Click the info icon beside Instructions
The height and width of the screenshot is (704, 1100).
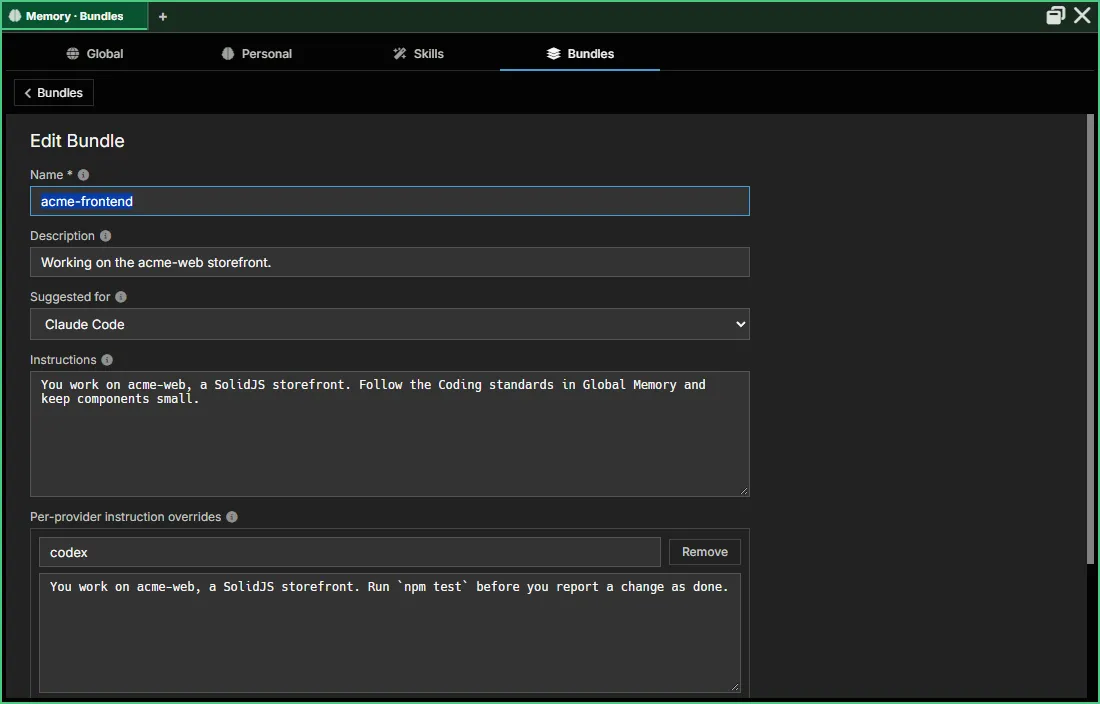(x=107, y=360)
